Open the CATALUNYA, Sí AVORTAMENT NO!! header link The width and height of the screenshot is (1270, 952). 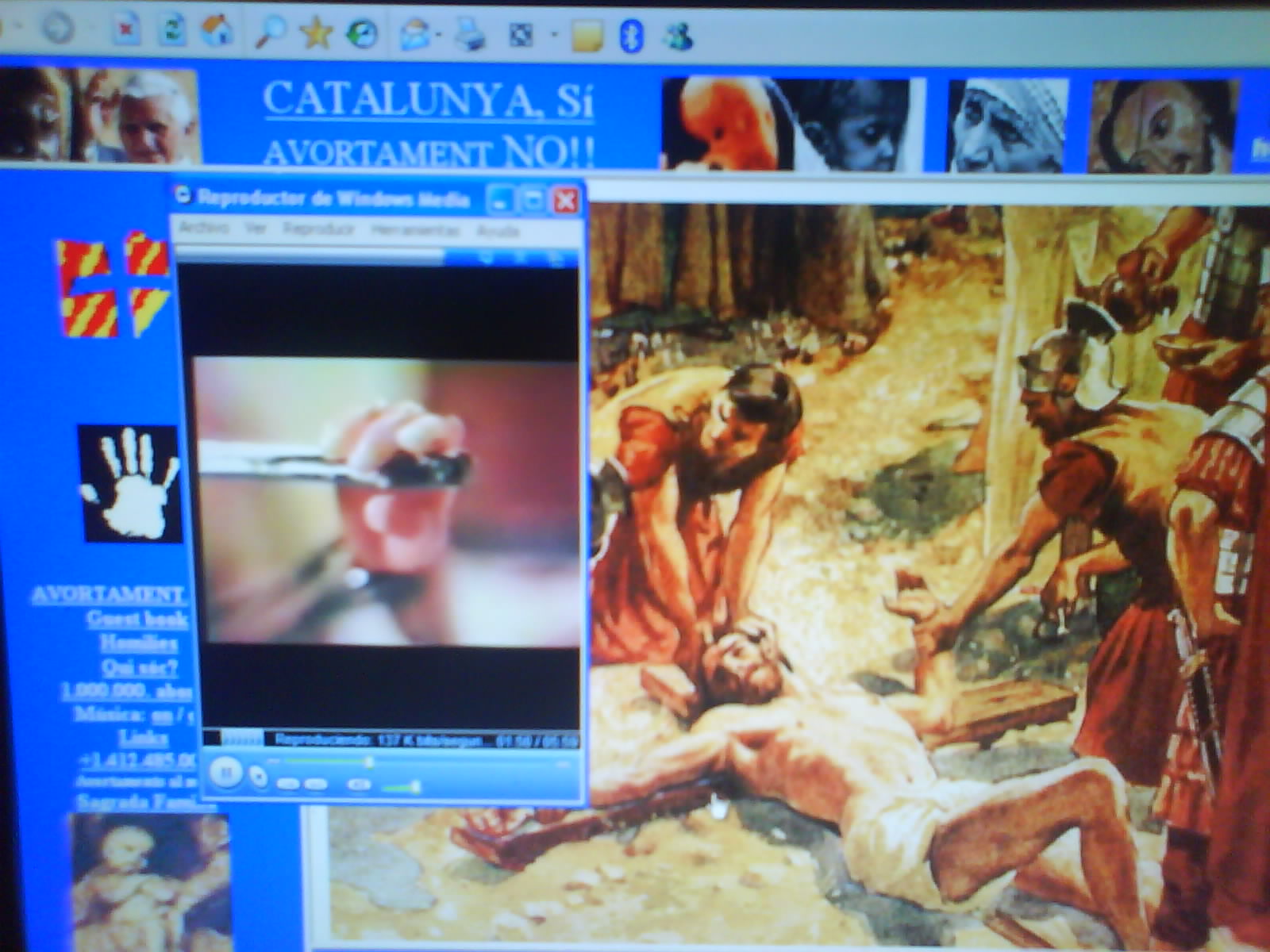pyautogui.click(x=428, y=124)
